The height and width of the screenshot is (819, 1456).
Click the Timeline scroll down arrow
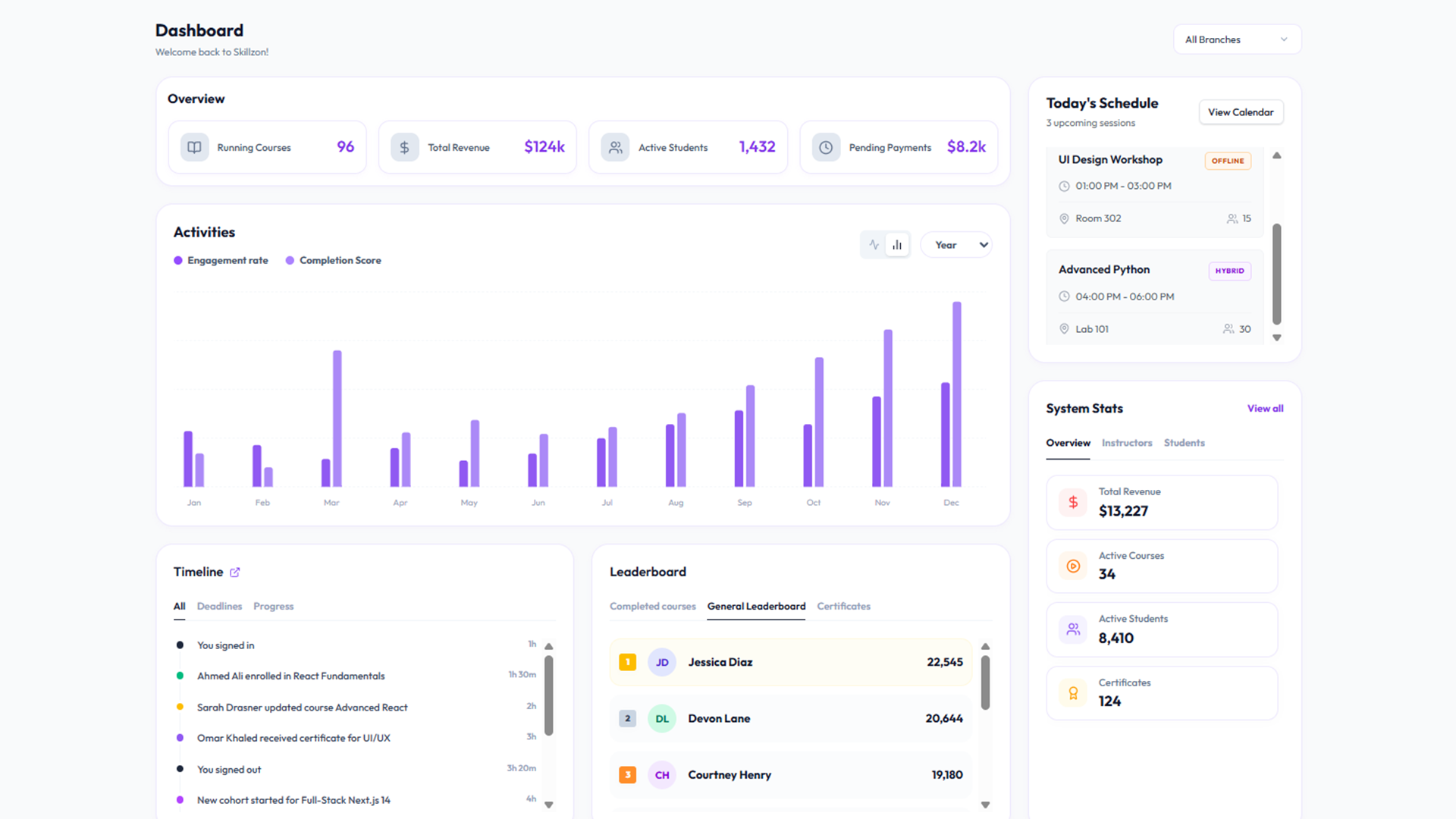pyautogui.click(x=549, y=805)
